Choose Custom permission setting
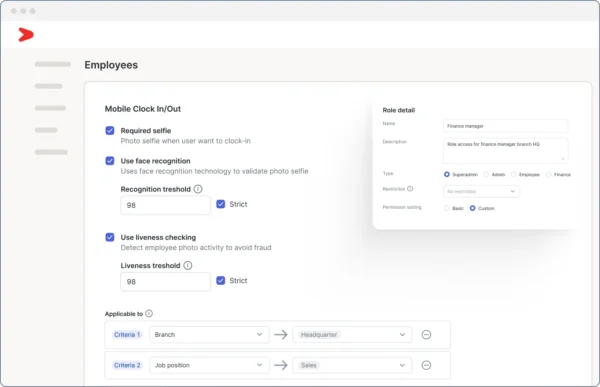Screen dimensions: 600x387 point(473,208)
